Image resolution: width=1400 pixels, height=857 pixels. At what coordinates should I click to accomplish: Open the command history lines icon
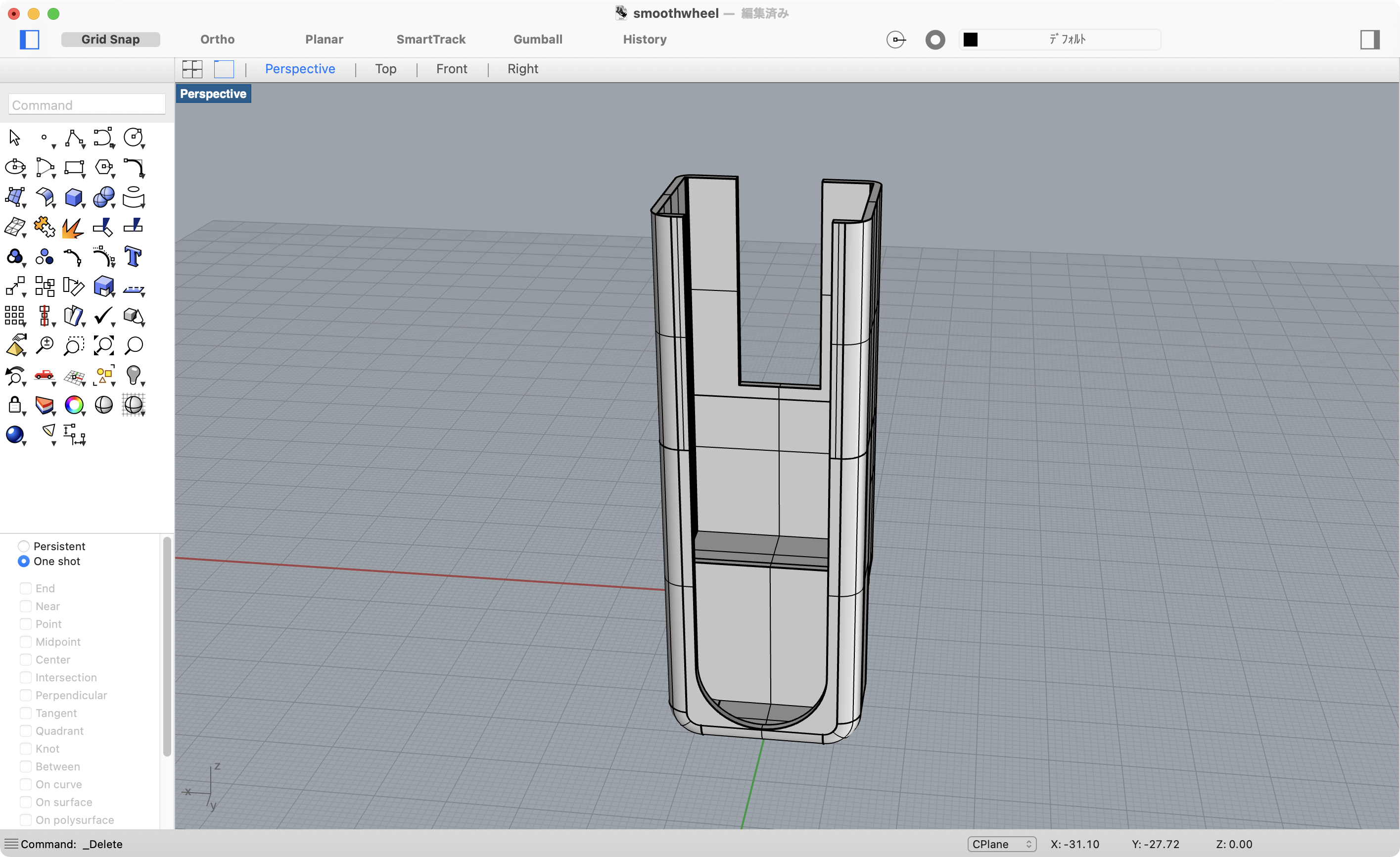point(11,844)
